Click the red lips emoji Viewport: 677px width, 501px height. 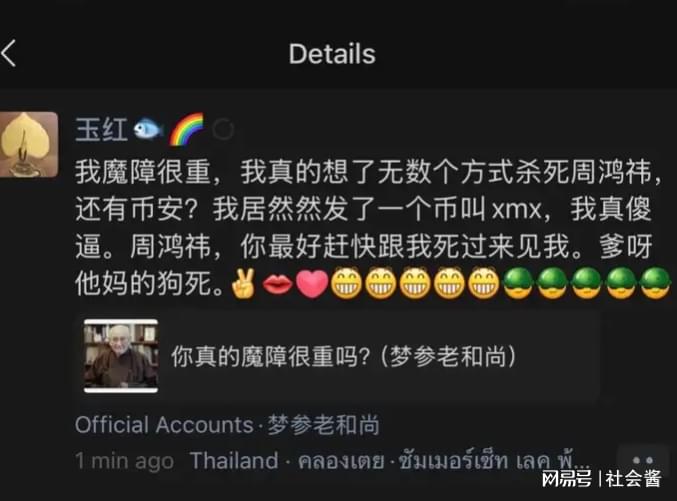pos(277,284)
